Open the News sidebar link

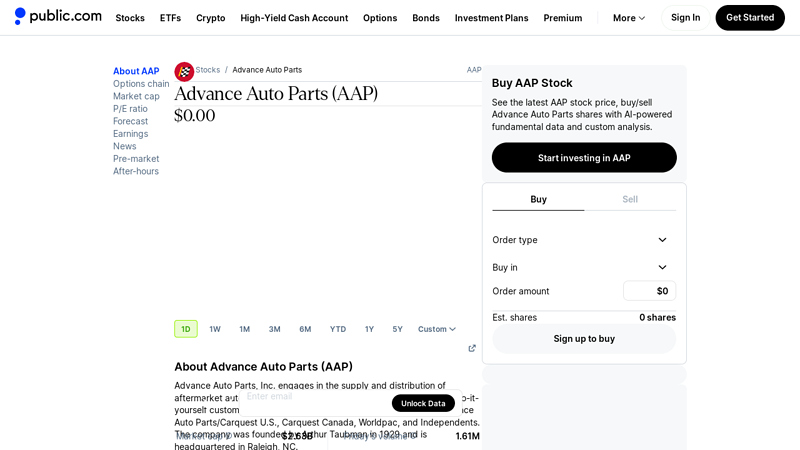(124, 146)
